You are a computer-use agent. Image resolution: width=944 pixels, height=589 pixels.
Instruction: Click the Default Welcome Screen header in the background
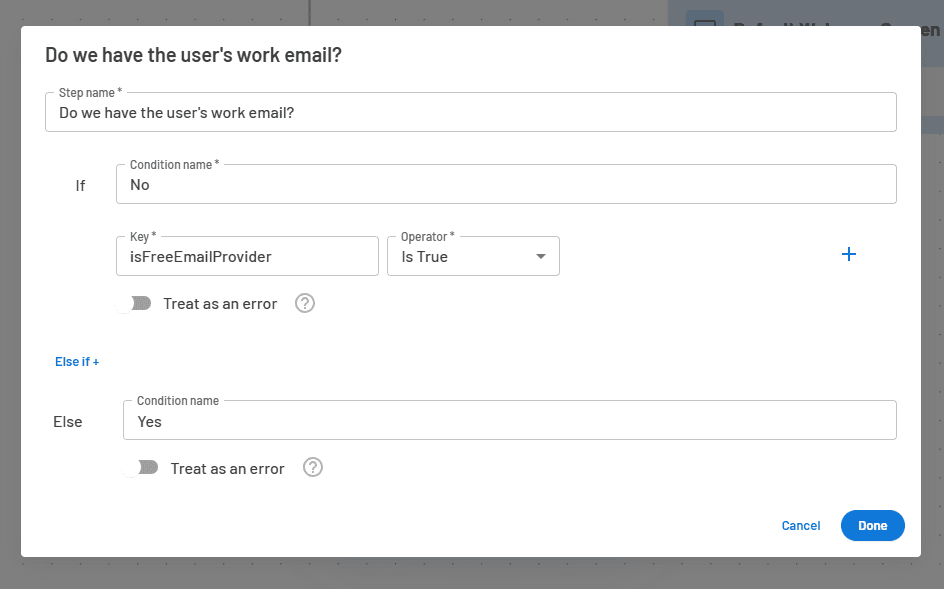click(x=800, y=30)
